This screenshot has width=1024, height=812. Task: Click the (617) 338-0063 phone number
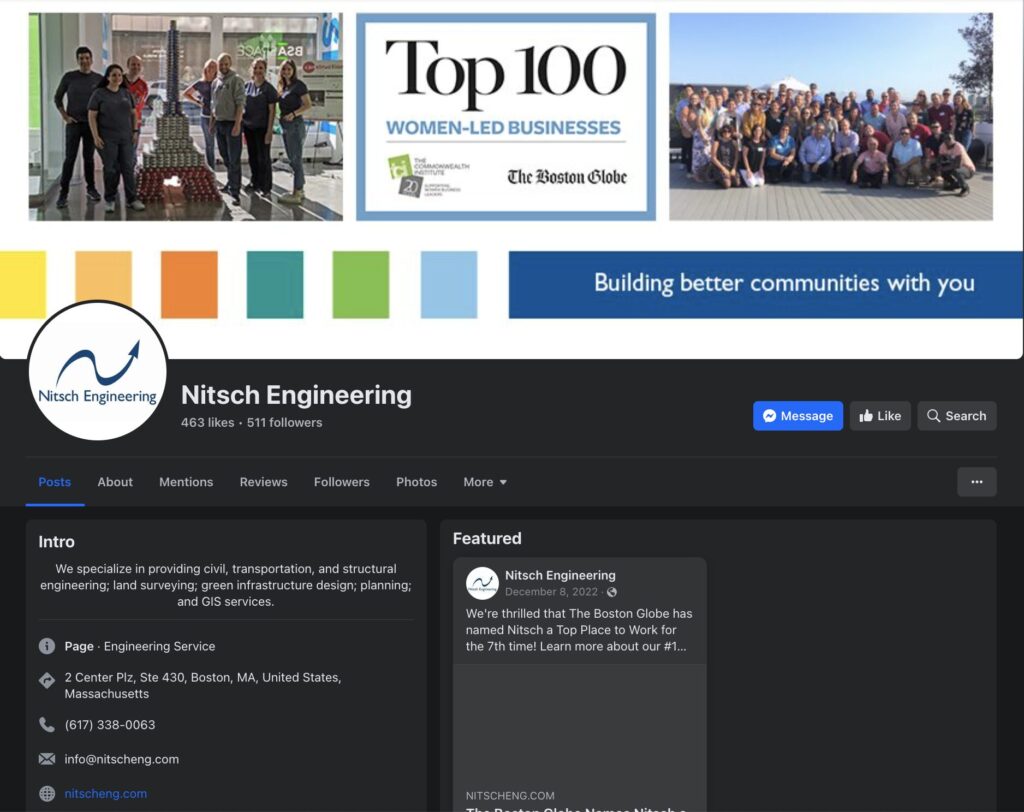click(110, 724)
